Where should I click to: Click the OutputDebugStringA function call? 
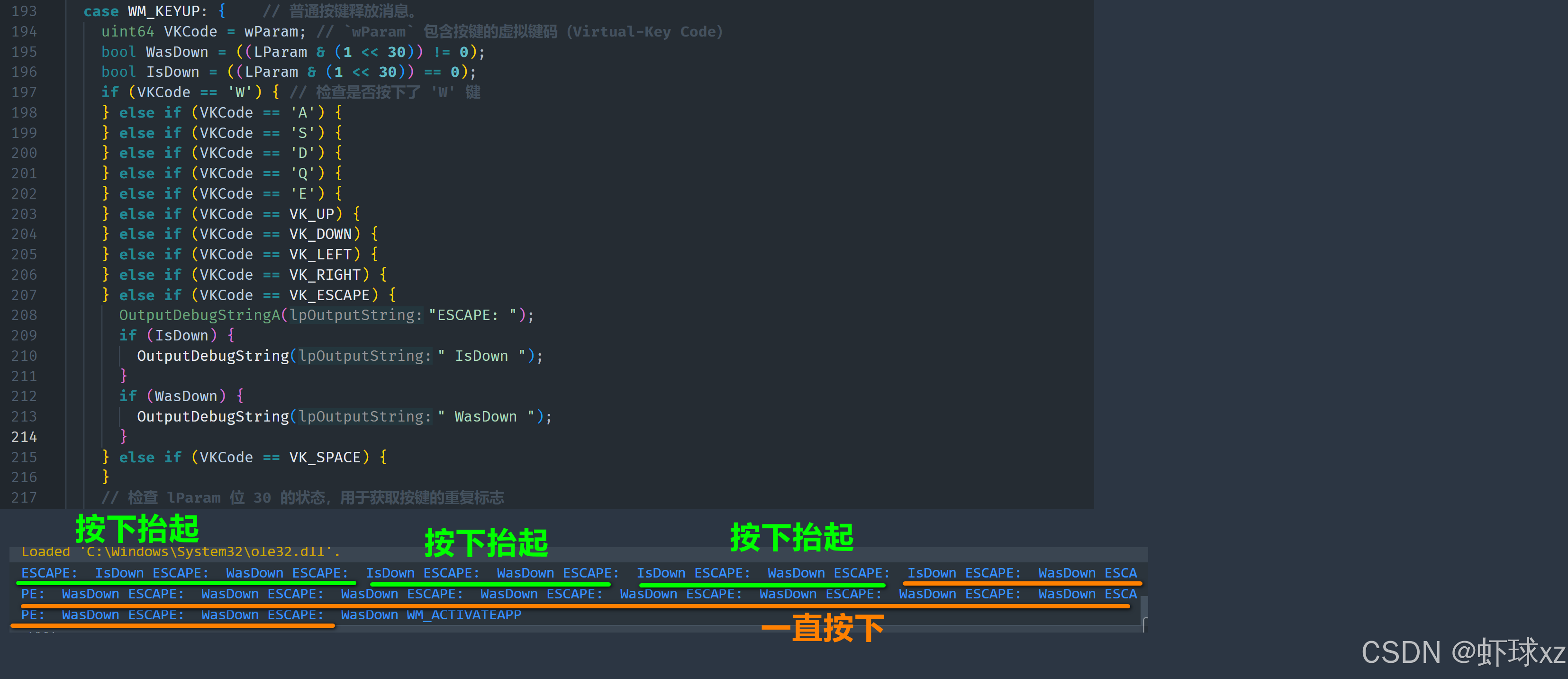[199, 315]
